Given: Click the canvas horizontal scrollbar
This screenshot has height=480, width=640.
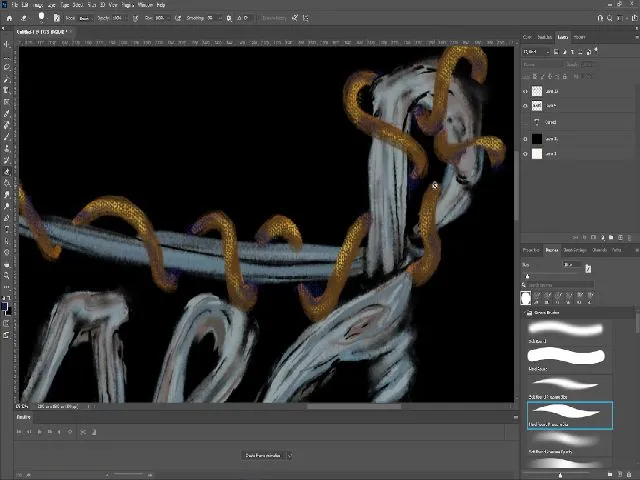Looking at the screenshot, I should [x=354, y=406].
